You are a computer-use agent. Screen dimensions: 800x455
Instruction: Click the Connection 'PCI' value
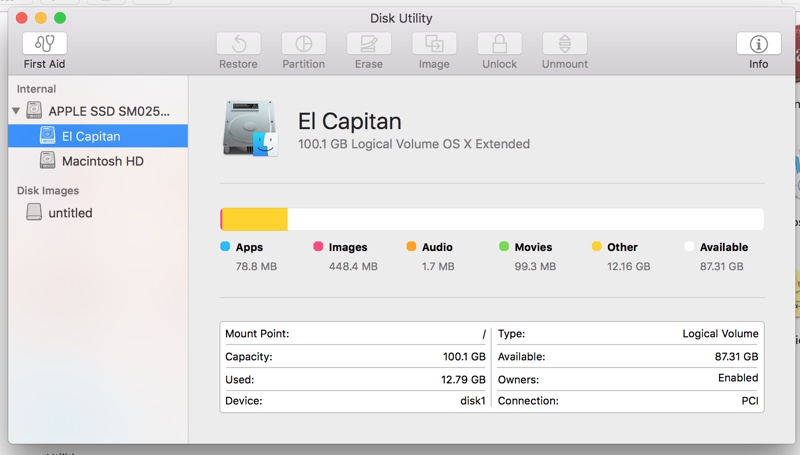coord(750,401)
